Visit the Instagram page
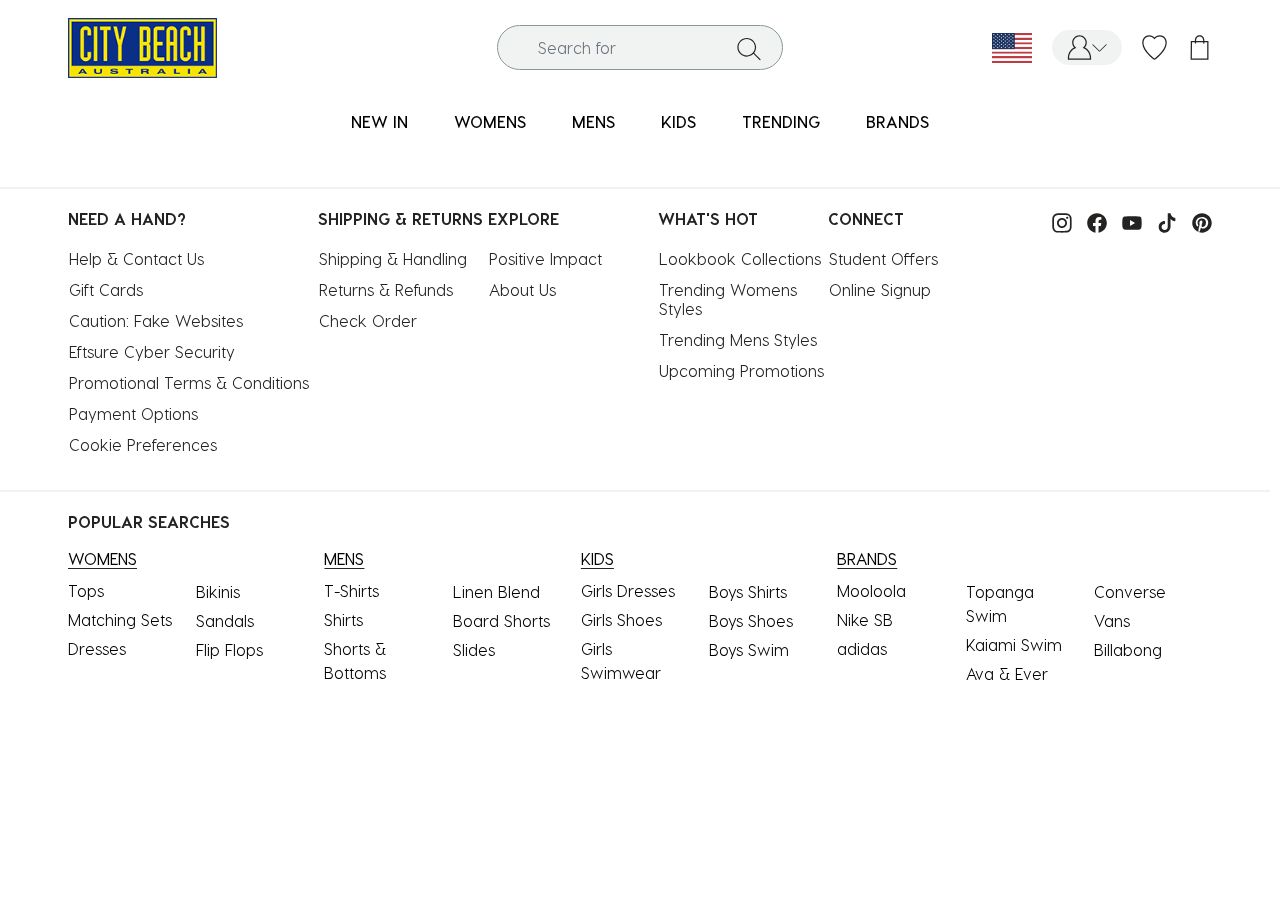Image resolution: width=1280 pixels, height=900 pixels. [1062, 223]
